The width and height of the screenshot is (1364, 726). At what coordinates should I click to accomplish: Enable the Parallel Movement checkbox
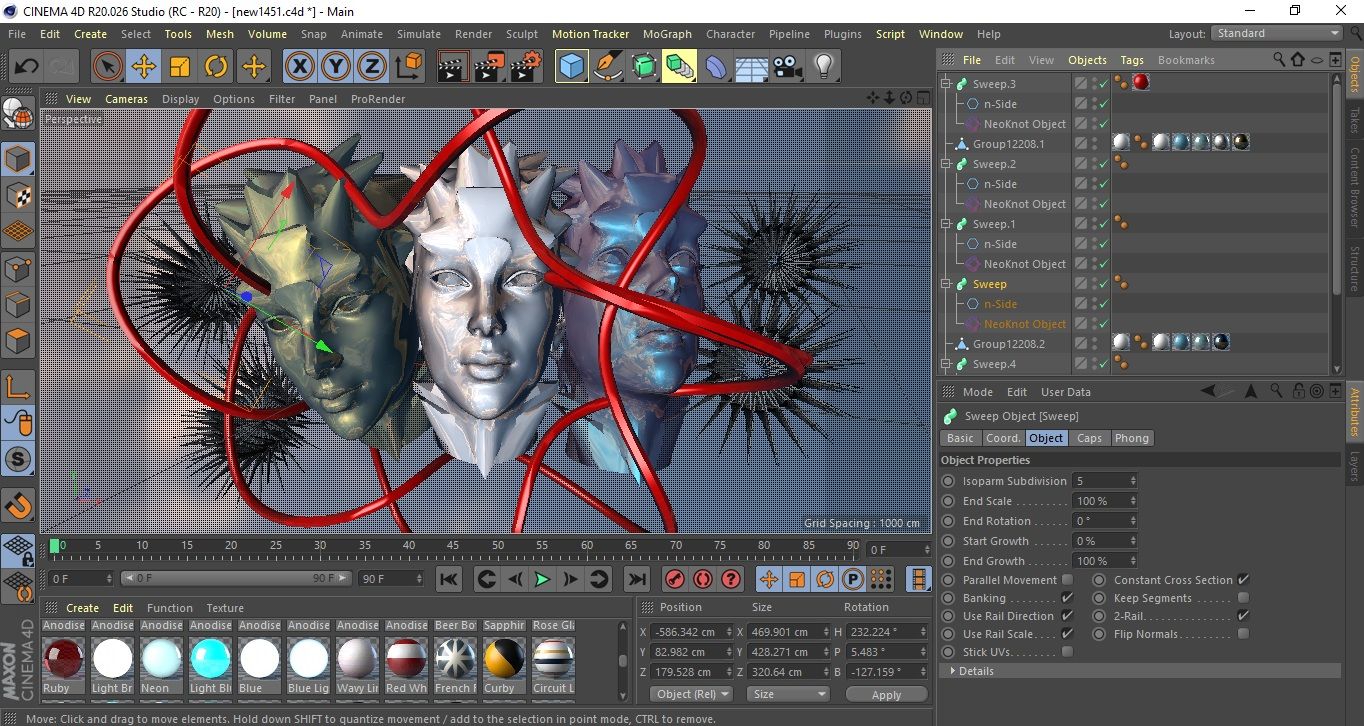coord(1067,580)
